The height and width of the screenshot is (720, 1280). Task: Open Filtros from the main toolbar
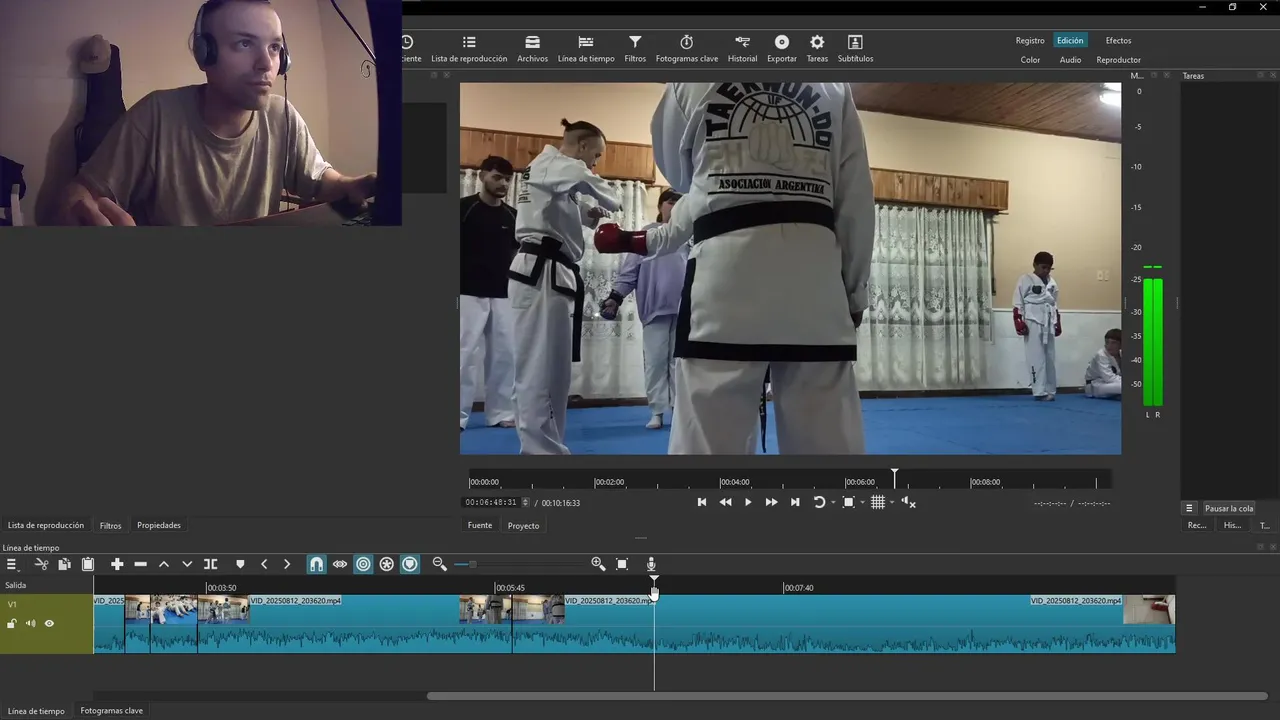[x=635, y=49]
